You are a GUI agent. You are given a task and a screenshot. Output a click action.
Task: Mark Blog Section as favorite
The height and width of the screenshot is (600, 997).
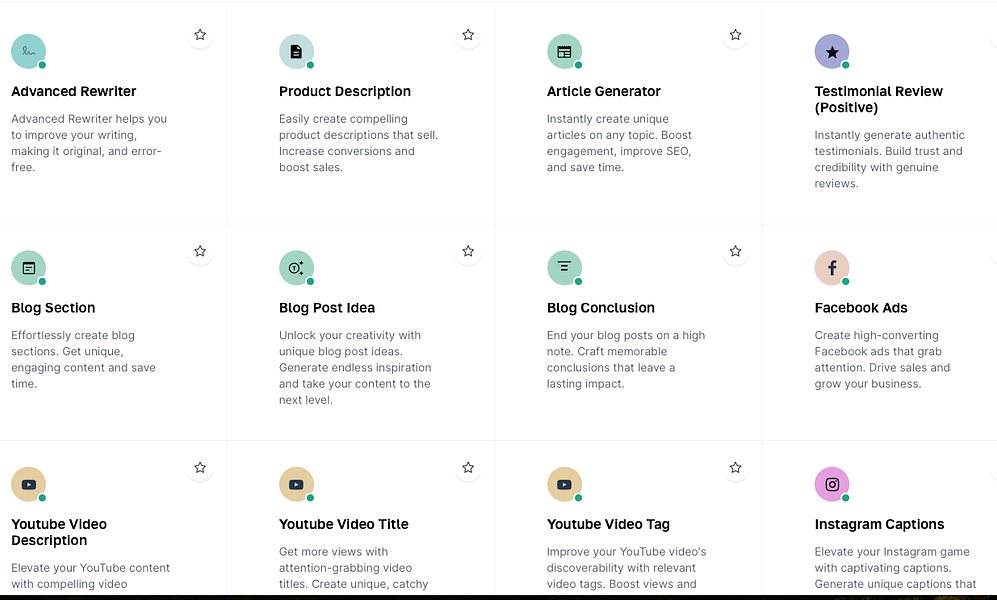coord(200,251)
